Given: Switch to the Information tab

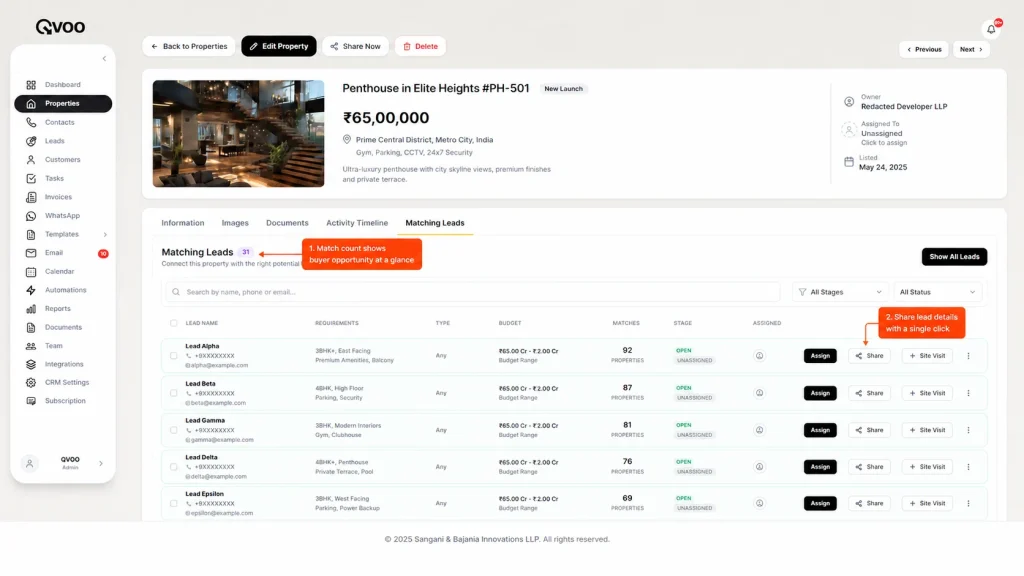Looking at the screenshot, I should pos(183,223).
